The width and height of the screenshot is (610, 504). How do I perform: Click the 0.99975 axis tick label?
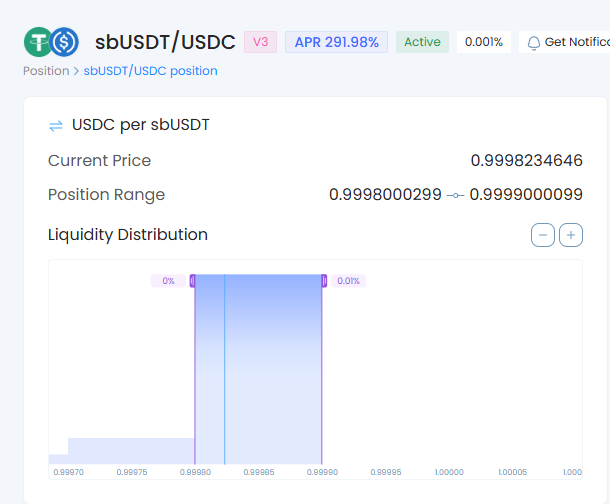tap(132, 472)
